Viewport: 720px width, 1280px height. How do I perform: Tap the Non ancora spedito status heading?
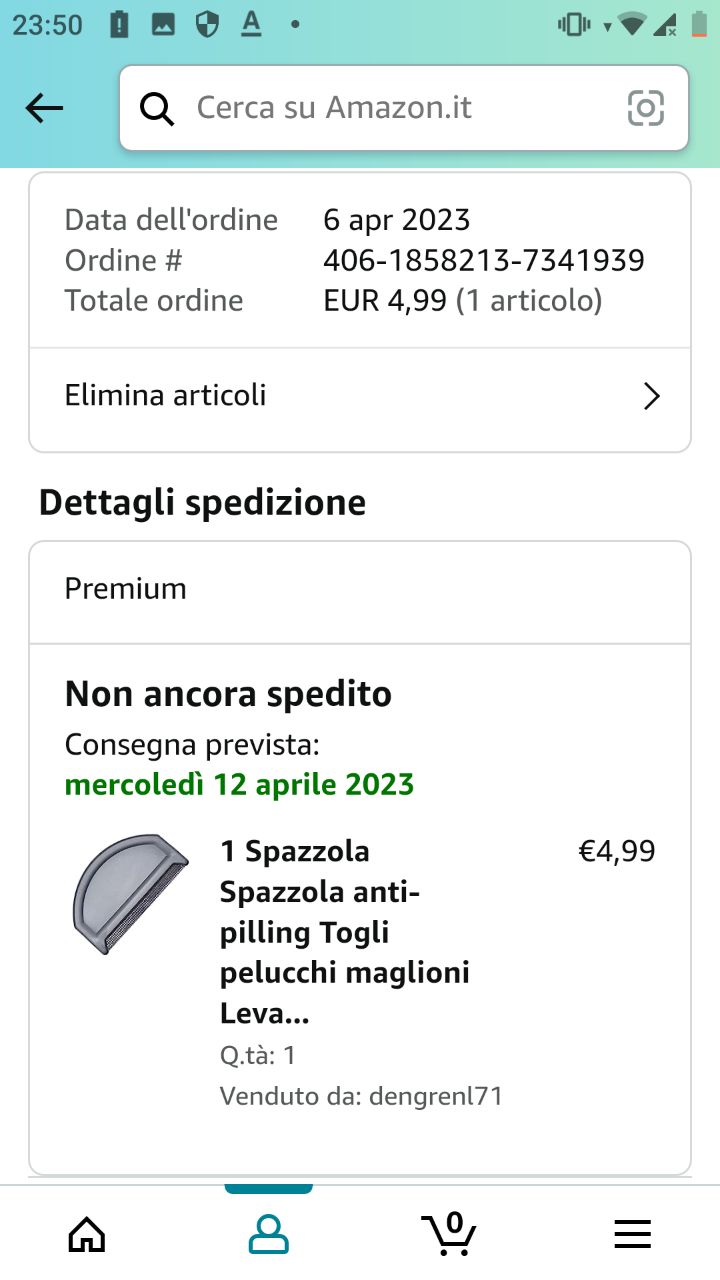(x=228, y=694)
